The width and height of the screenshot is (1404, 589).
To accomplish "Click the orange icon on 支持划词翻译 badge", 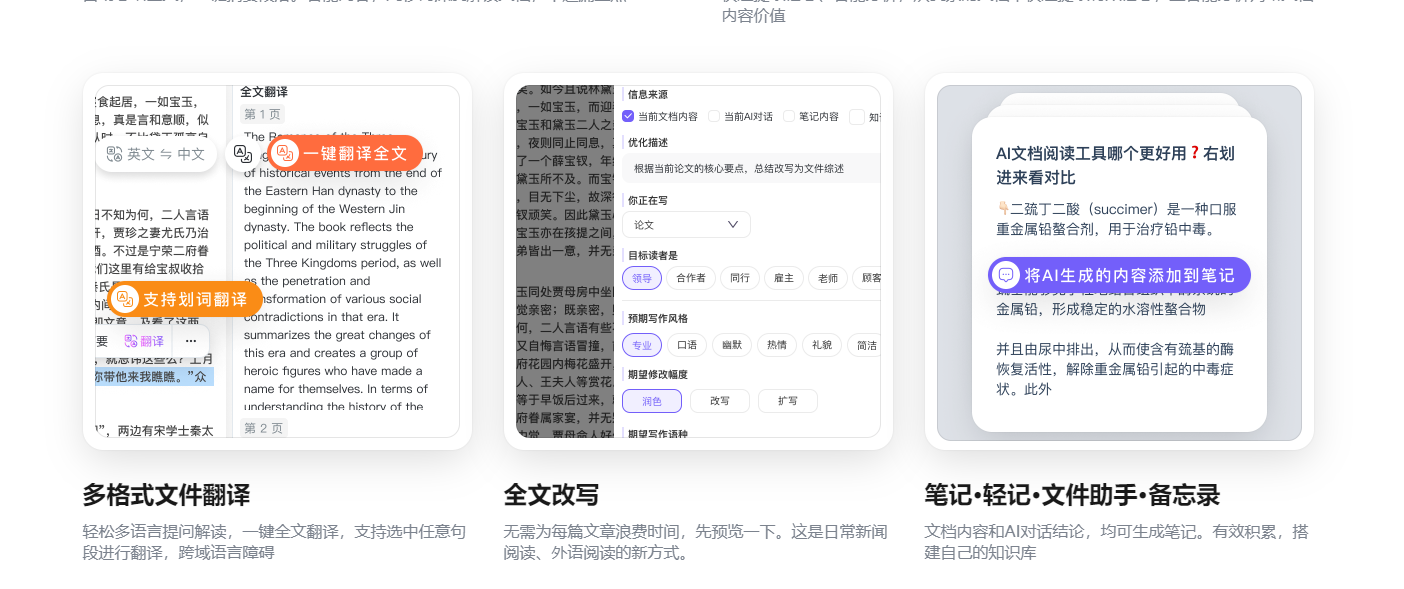I will 126,298.
